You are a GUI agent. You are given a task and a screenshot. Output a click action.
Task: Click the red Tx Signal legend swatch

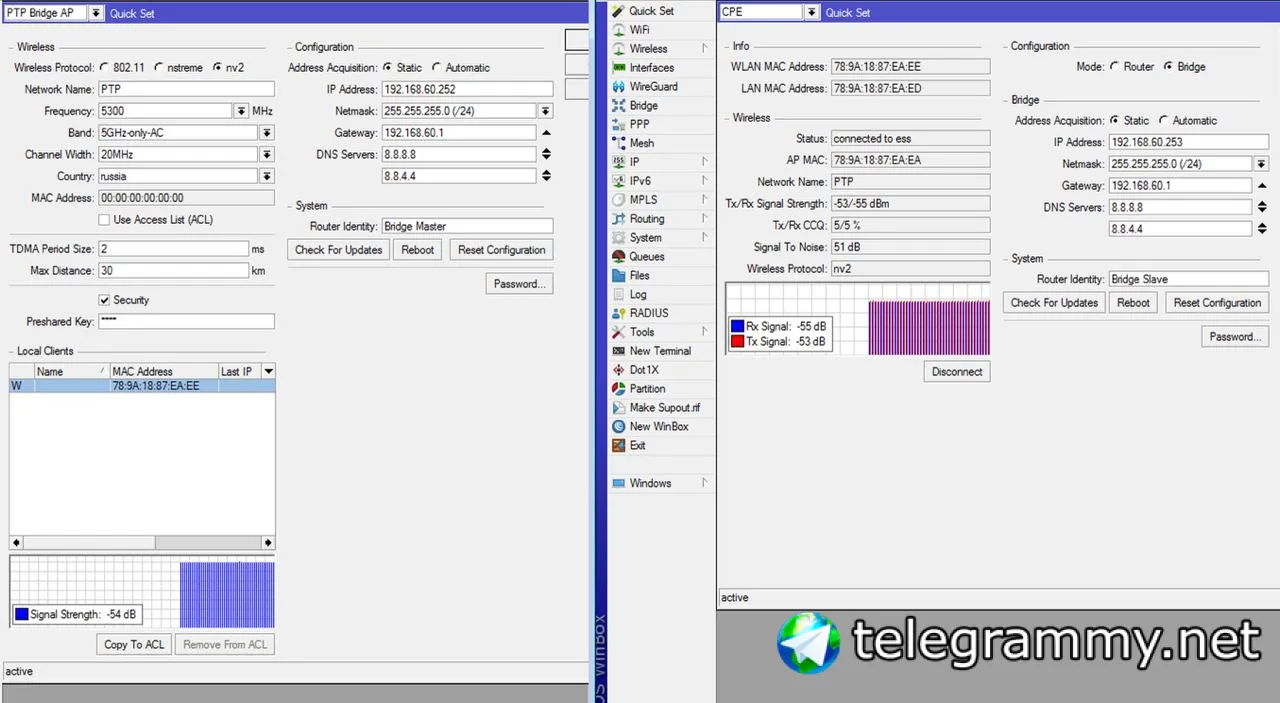pyautogui.click(x=737, y=342)
